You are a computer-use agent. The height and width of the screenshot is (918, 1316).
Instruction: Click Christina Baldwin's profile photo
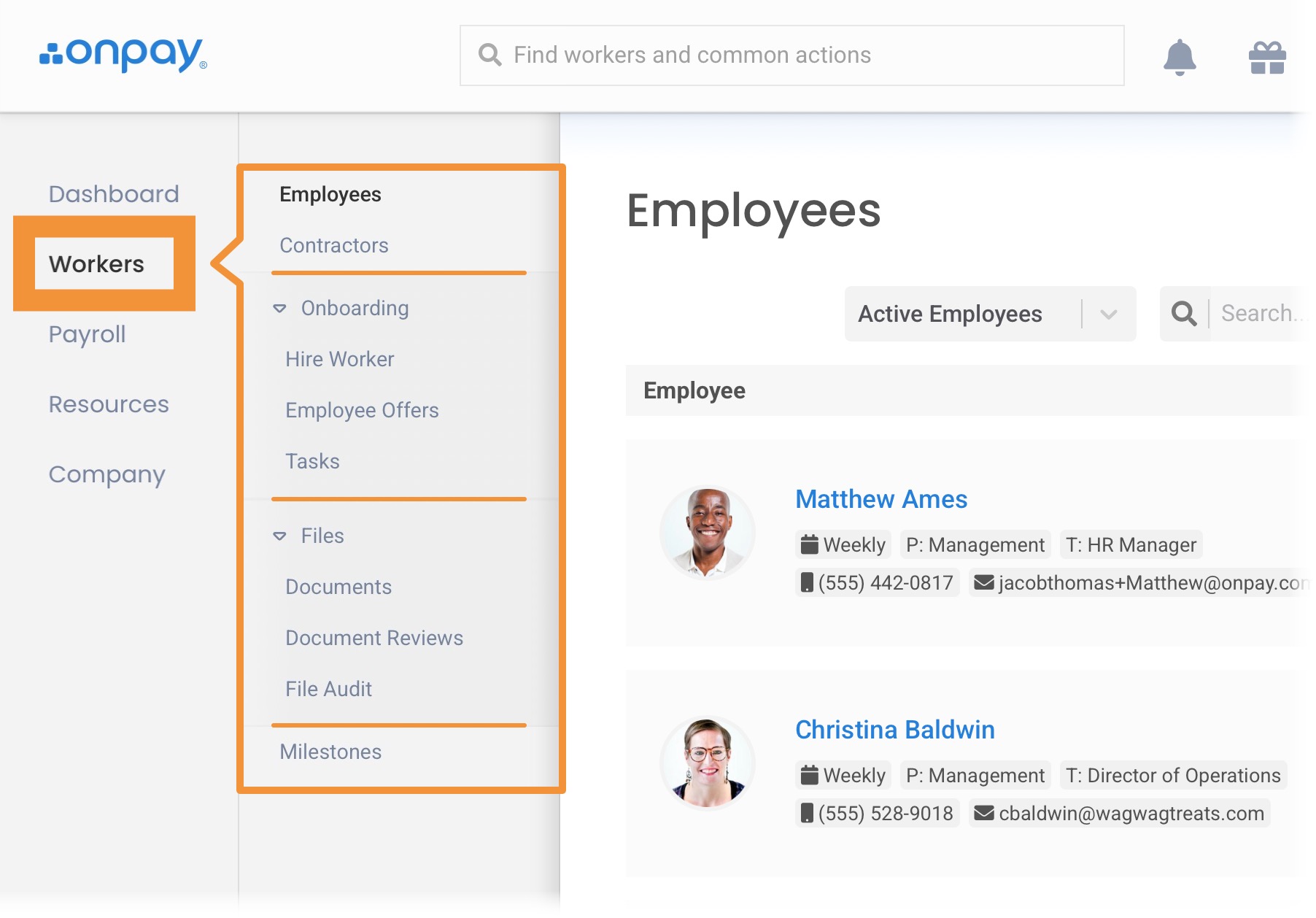click(x=707, y=763)
